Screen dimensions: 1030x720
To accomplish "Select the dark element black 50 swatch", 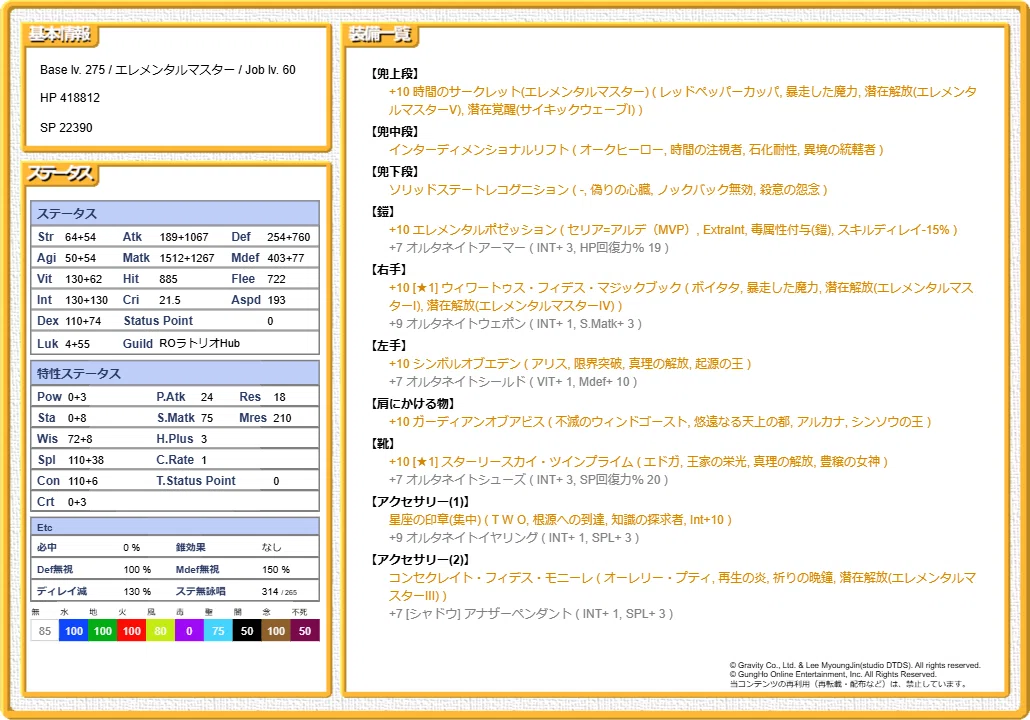I will [247, 631].
